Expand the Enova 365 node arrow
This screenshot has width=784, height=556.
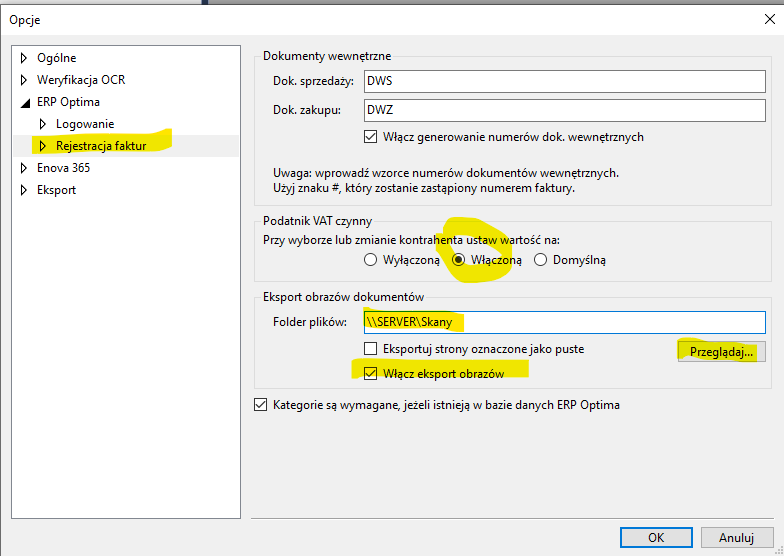coord(24,168)
